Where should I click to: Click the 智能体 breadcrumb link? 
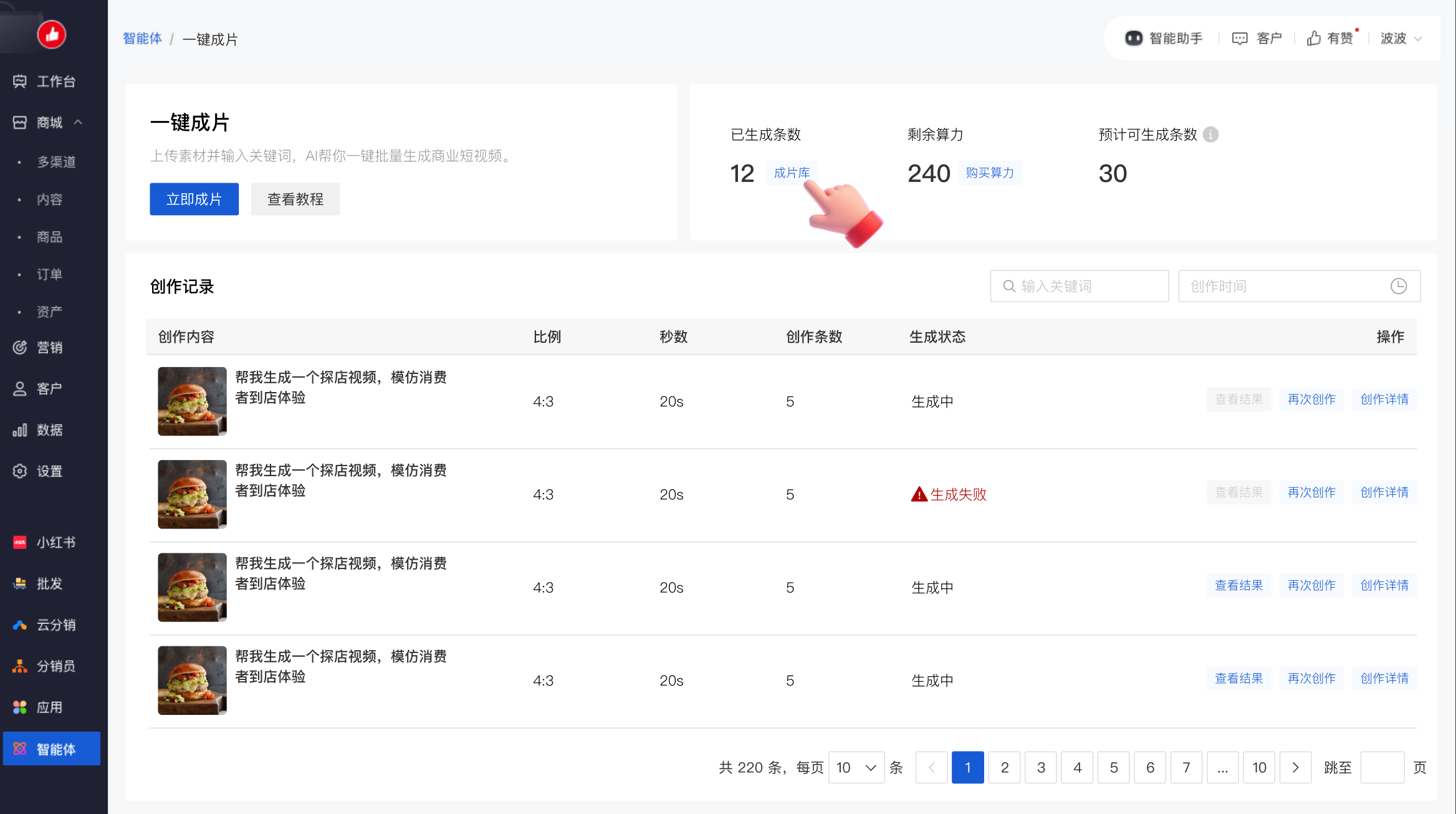pyautogui.click(x=142, y=39)
